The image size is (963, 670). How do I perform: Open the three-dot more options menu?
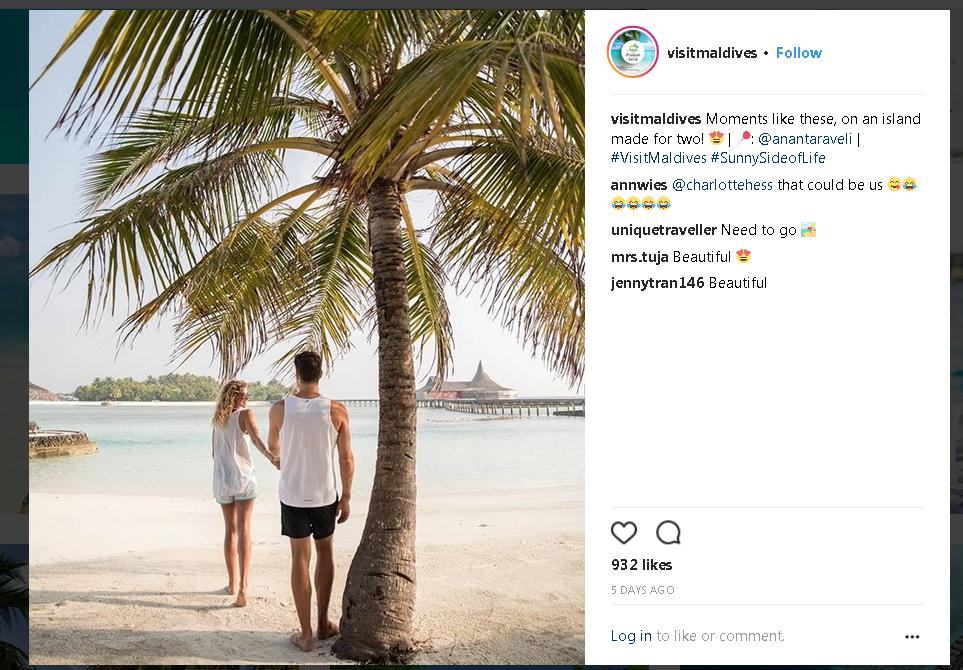click(912, 636)
